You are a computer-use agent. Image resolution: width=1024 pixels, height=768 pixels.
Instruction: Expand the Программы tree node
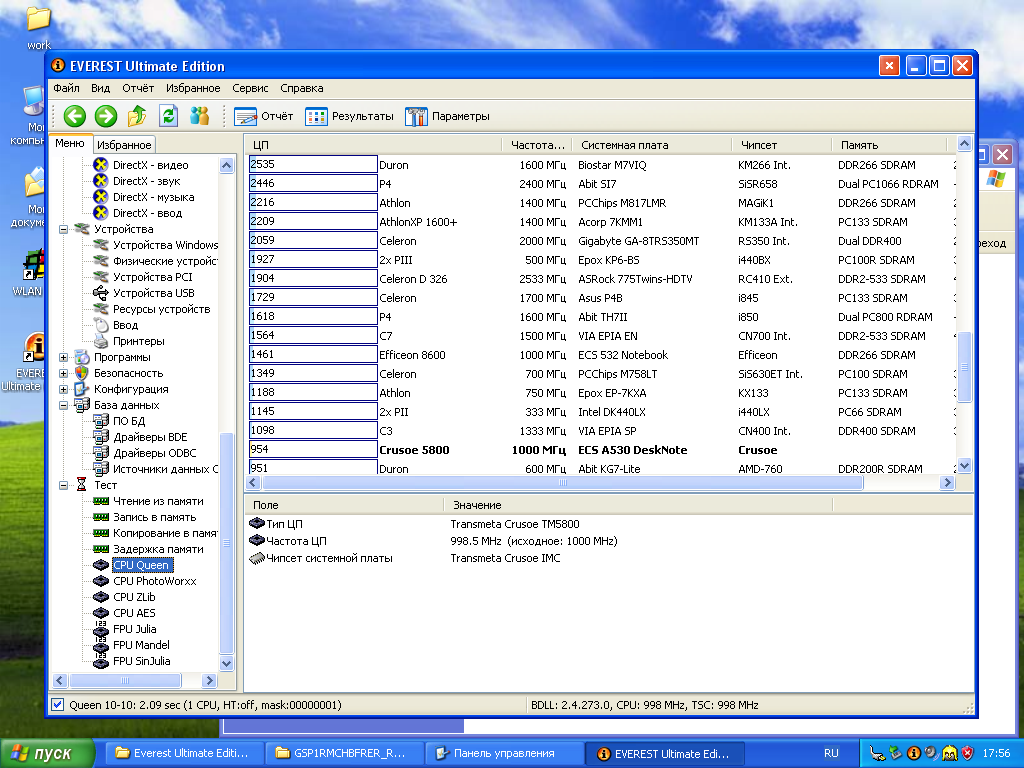pyautogui.click(x=63, y=357)
